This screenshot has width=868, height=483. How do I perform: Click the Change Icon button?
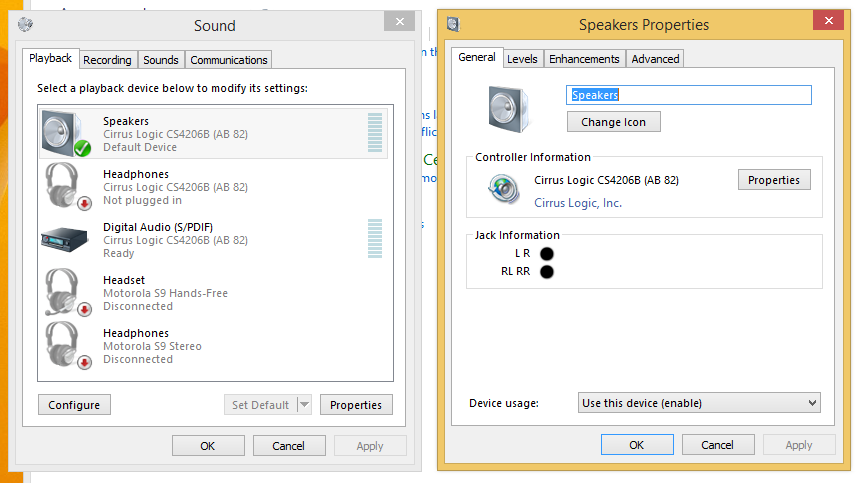pos(613,122)
